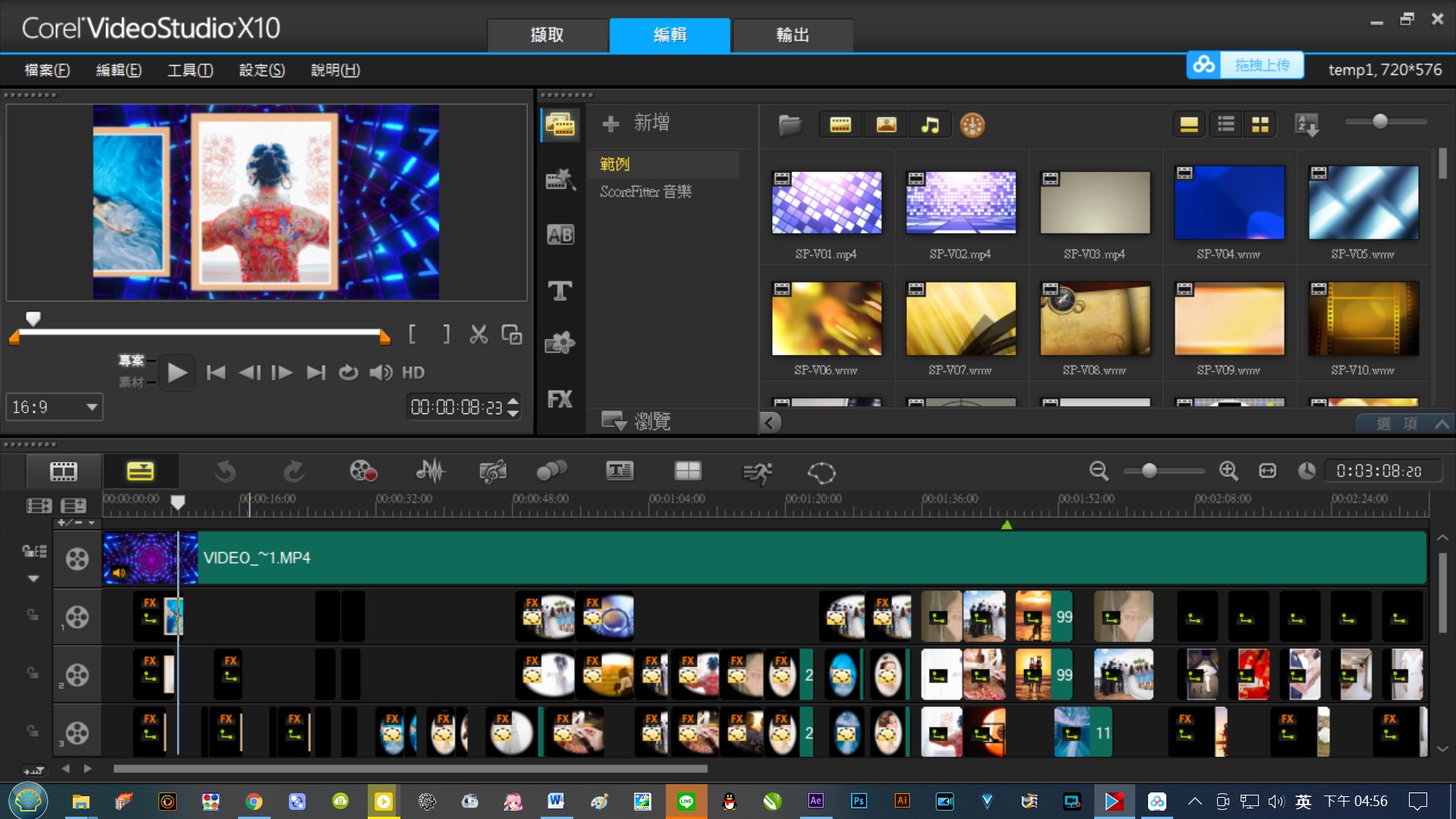
Task: Open the Title (T) library
Action: click(560, 290)
